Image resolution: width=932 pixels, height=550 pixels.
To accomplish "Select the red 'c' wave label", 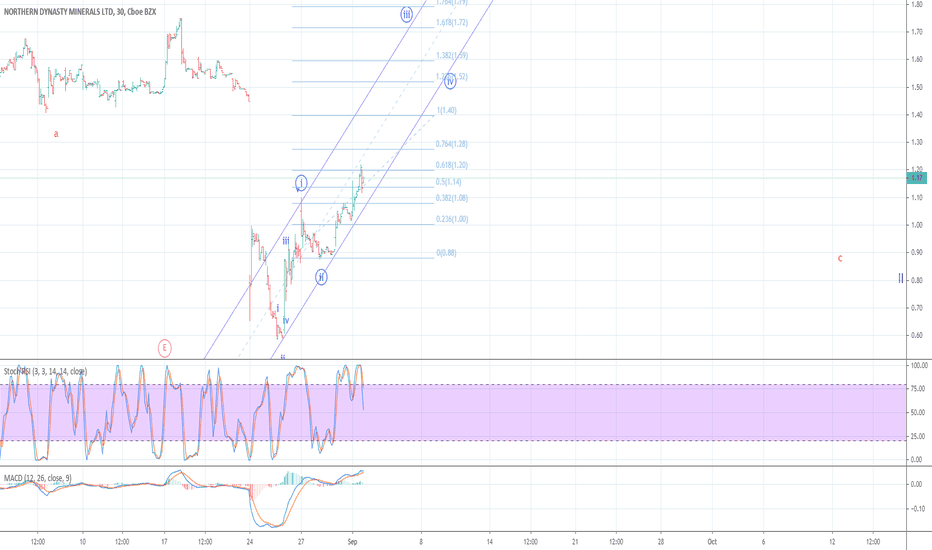I will [x=840, y=258].
